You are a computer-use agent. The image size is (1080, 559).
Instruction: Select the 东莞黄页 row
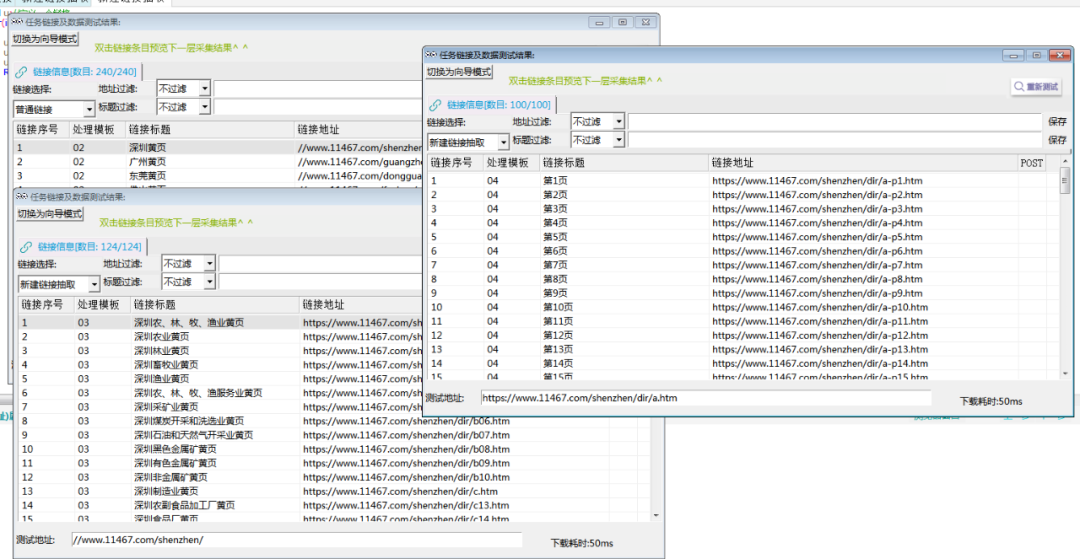(x=218, y=176)
